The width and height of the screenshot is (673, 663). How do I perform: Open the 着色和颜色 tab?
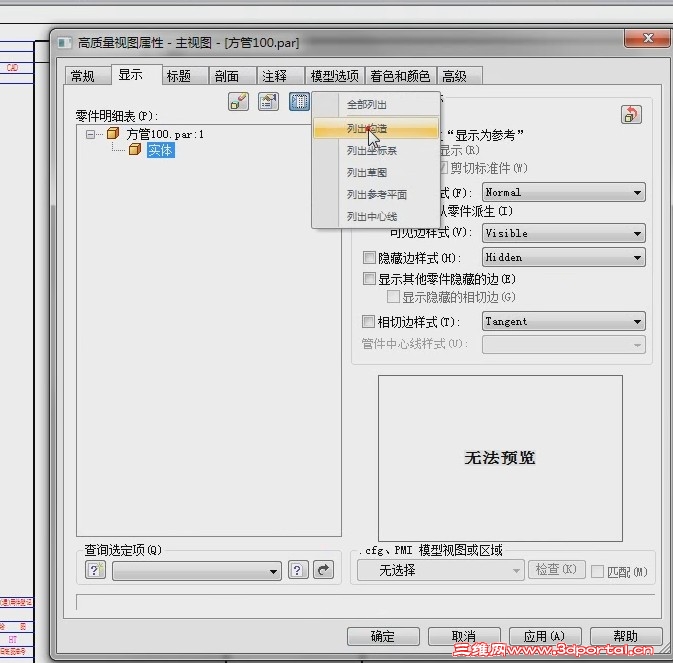400,76
